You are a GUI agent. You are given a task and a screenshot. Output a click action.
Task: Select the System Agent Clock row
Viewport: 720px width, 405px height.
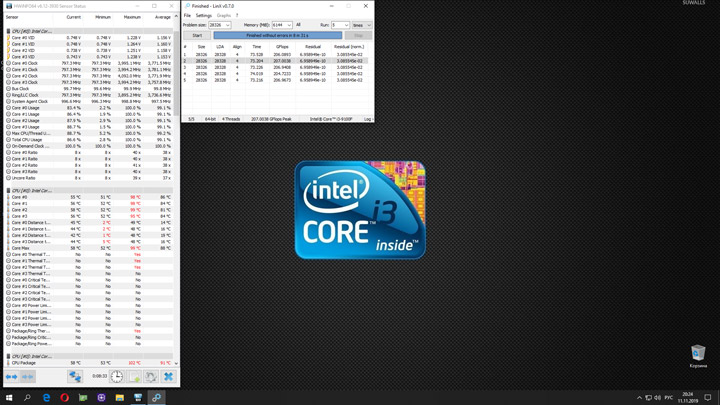pyautogui.click(x=90, y=101)
